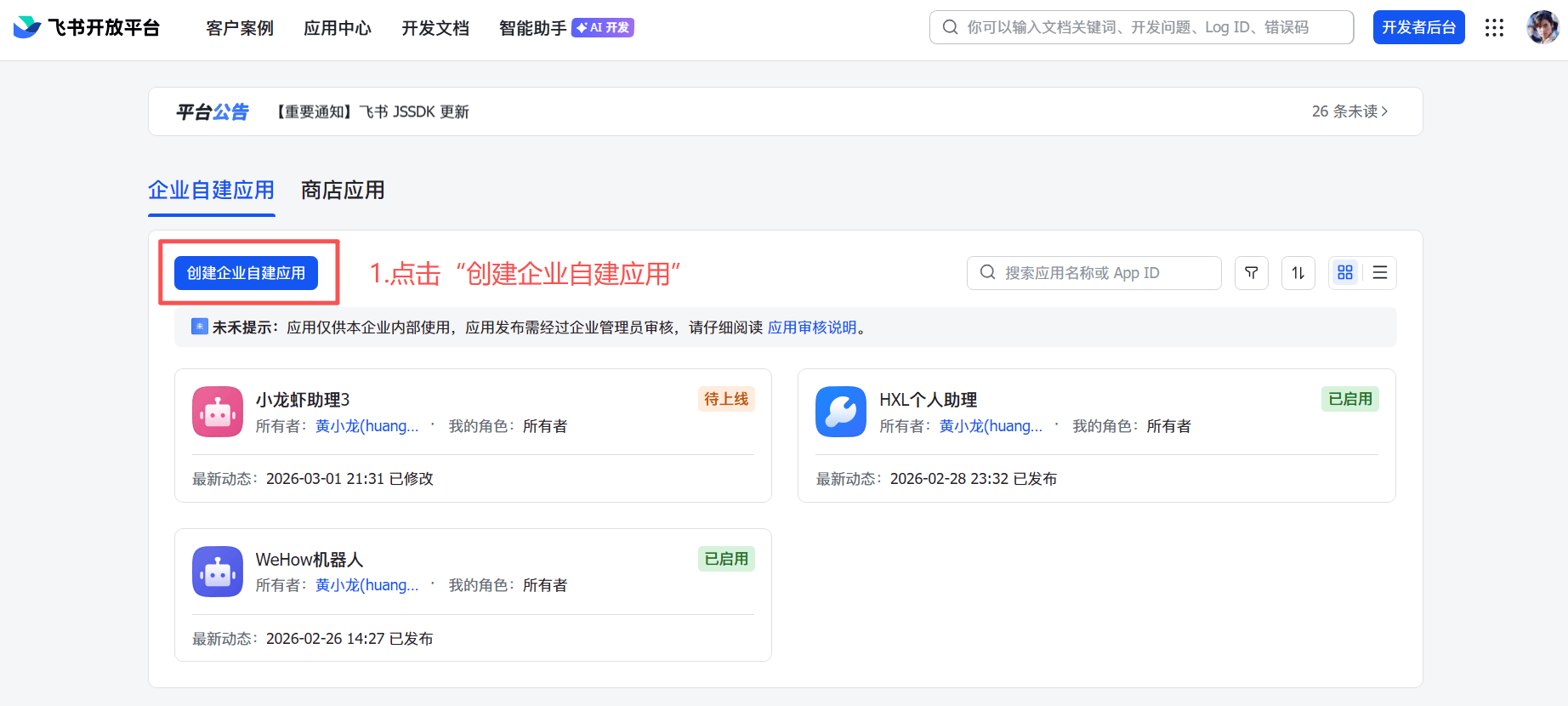
Task: Click the magnifier icon in top search
Action: click(951, 27)
